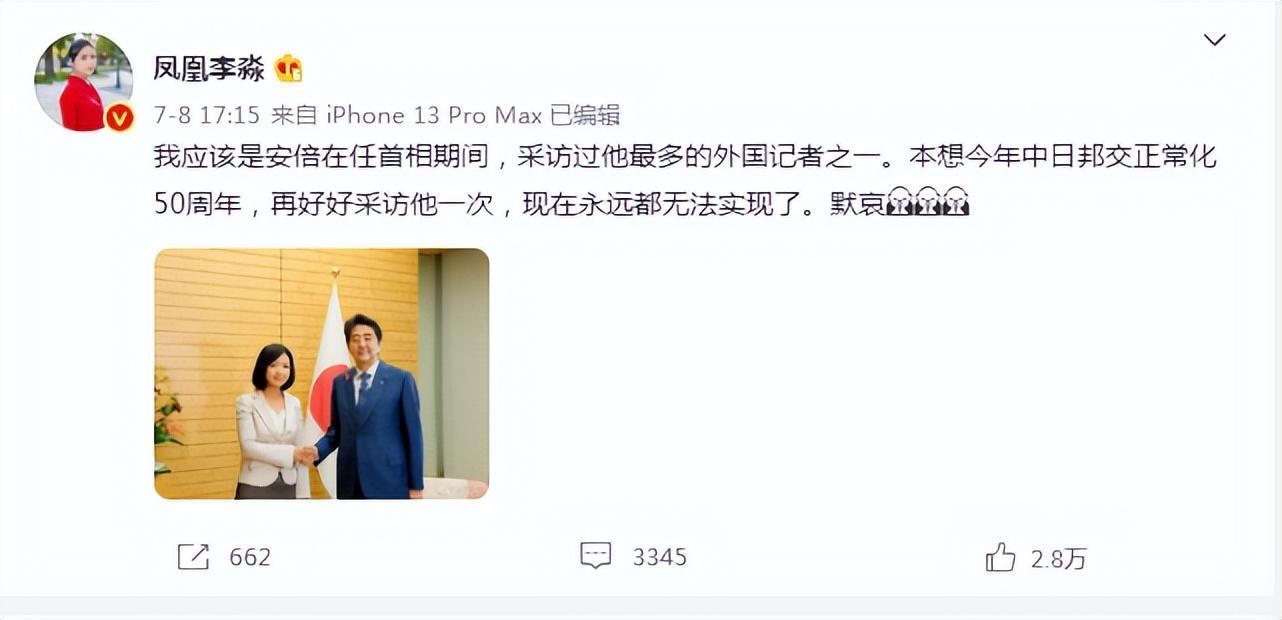
Task: View edit history via 已编辑 label
Action: coord(585,115)
